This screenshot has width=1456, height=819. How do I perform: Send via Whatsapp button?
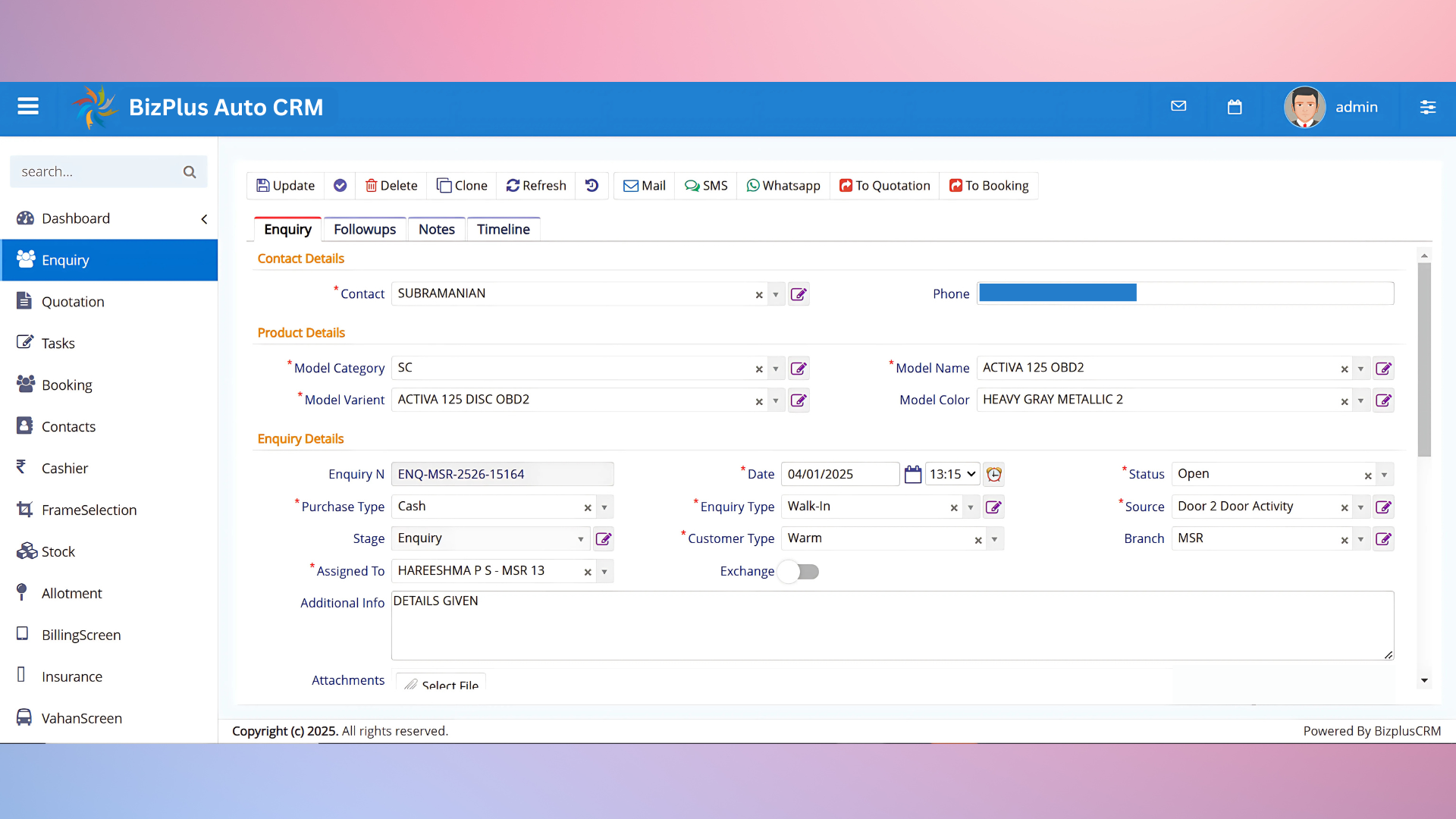coord(783,186)
